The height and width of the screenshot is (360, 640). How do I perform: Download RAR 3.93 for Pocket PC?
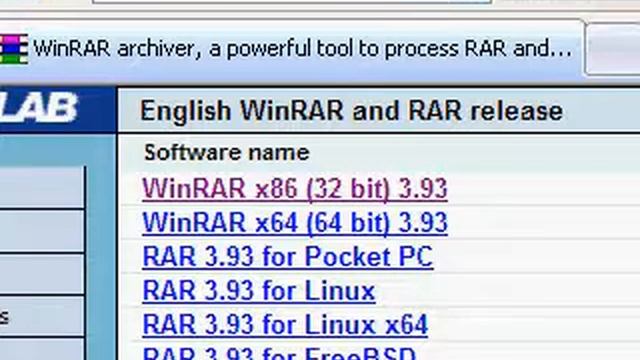(x=288, y=257)
